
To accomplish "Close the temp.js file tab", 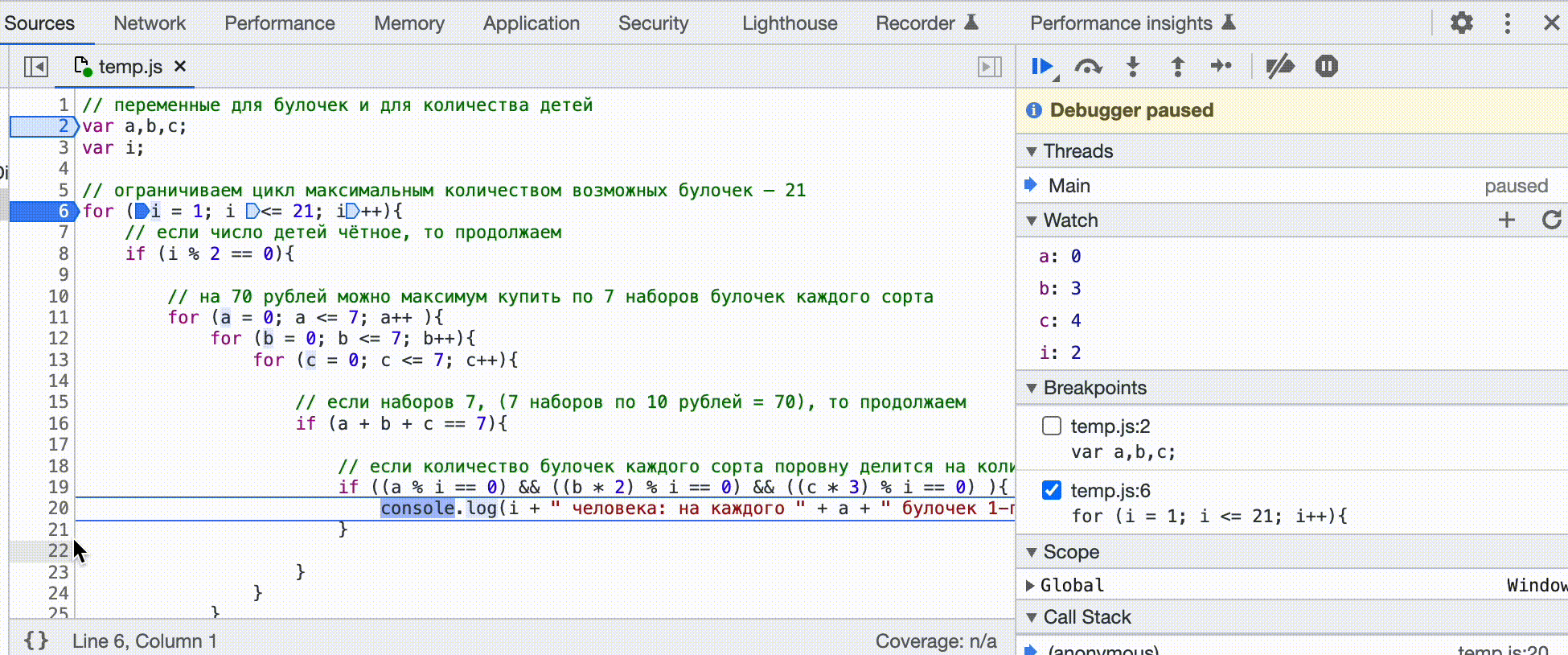I will pos(180,66).
